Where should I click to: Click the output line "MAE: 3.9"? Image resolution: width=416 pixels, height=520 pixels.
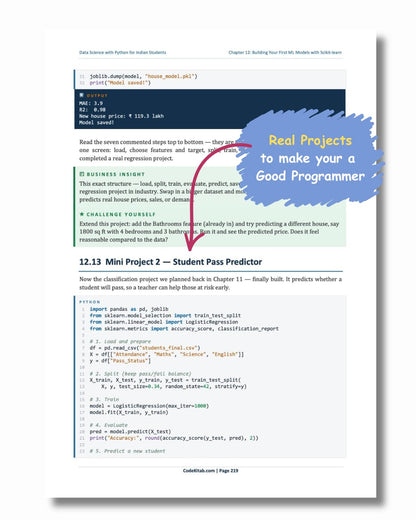coord(91,103)
